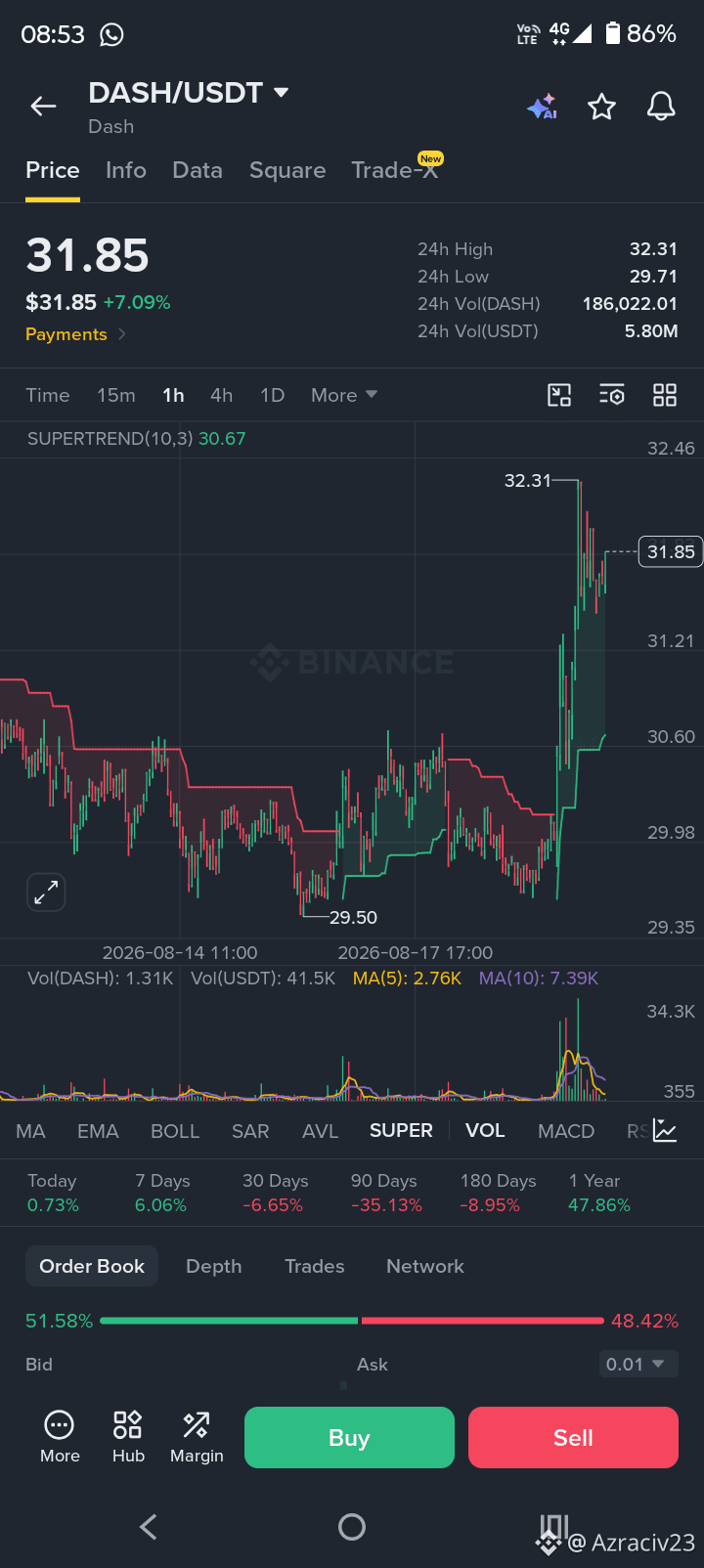Open chart indicator settings icon
This screenshot has width=704, height=1568.
[x=612, y=395]
